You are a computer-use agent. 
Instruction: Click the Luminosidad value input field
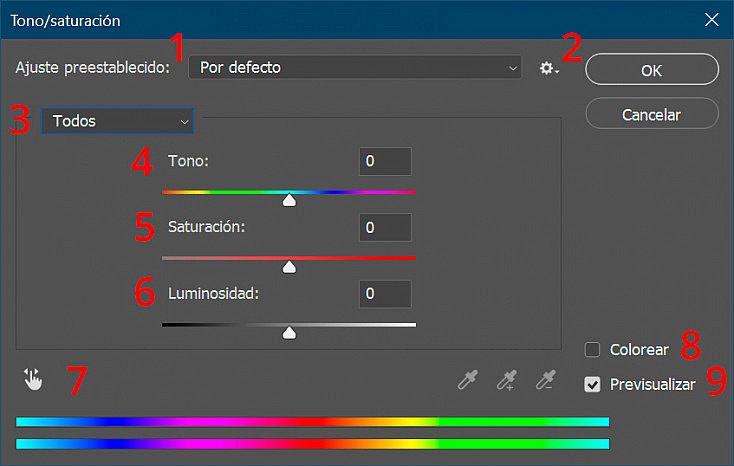(385, 294)
